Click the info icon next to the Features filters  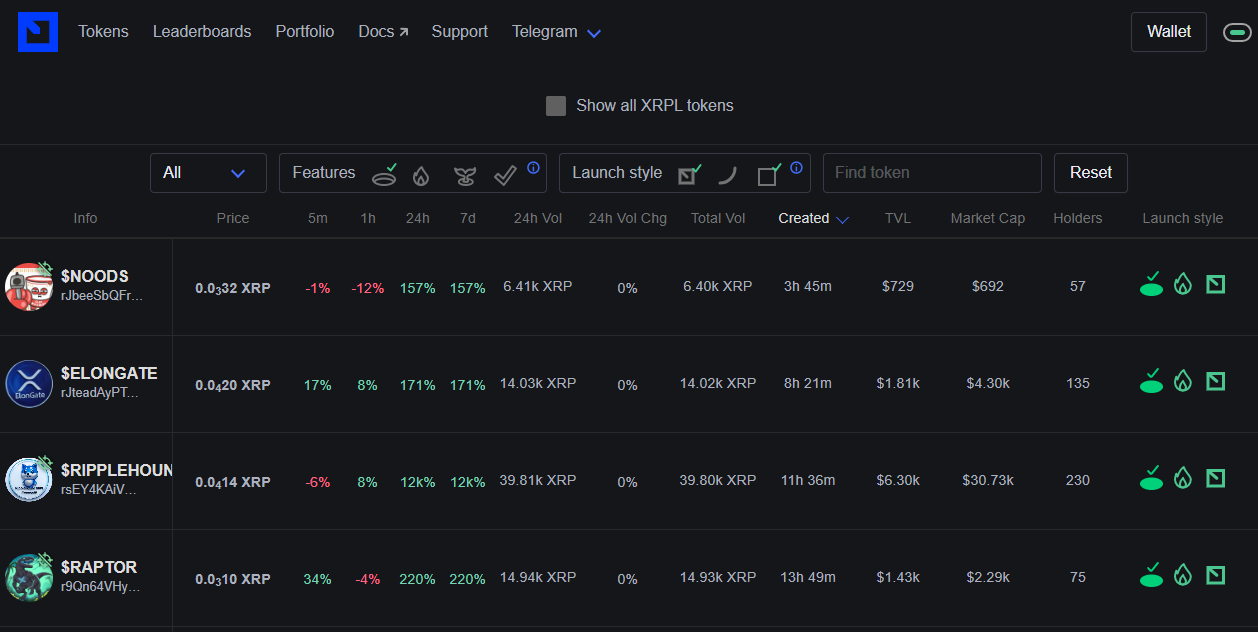[x=533, y=167]
